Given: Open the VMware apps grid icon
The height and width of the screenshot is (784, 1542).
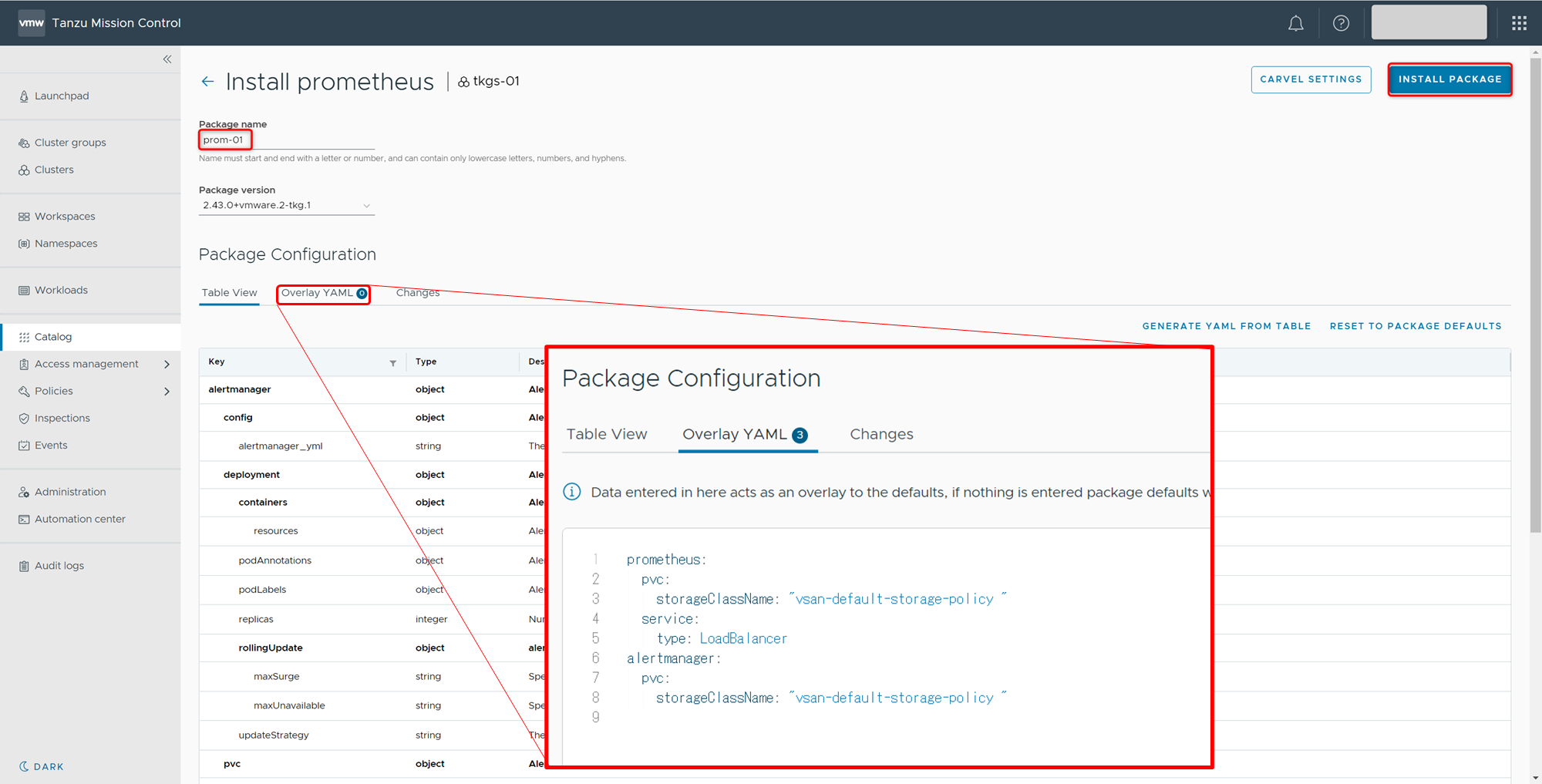Looking at the screenshot, I should tap(1519, 23).
